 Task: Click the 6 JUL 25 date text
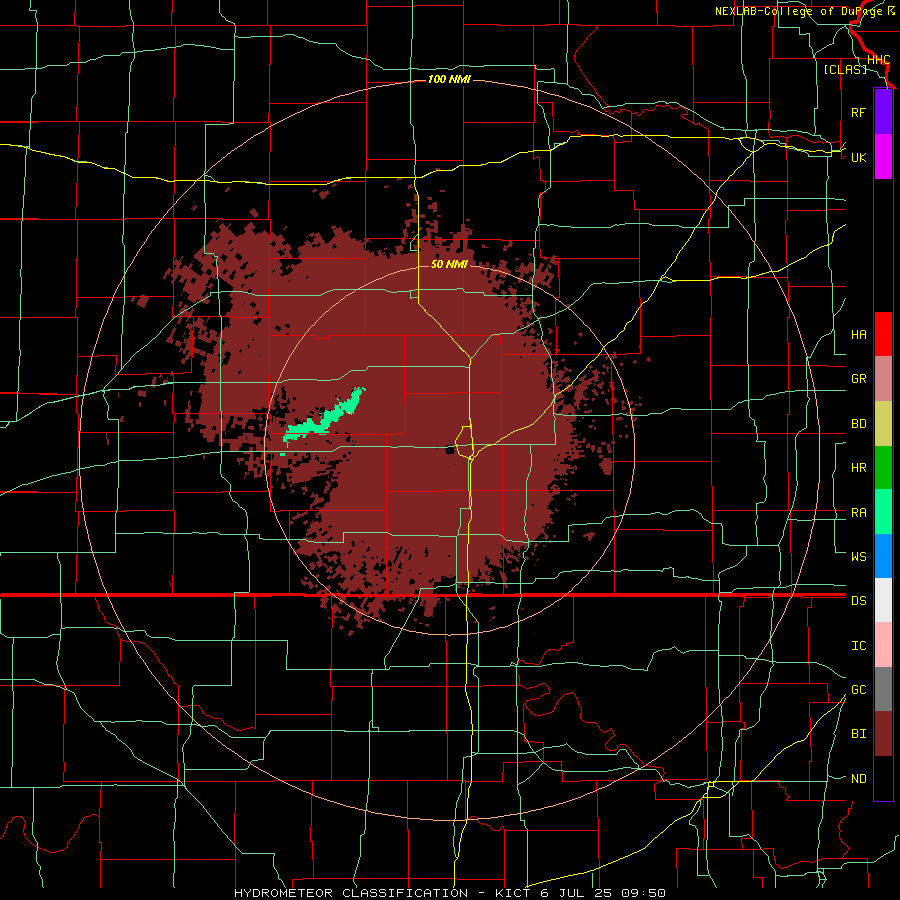pyautogui.click(x=577, y=893)
